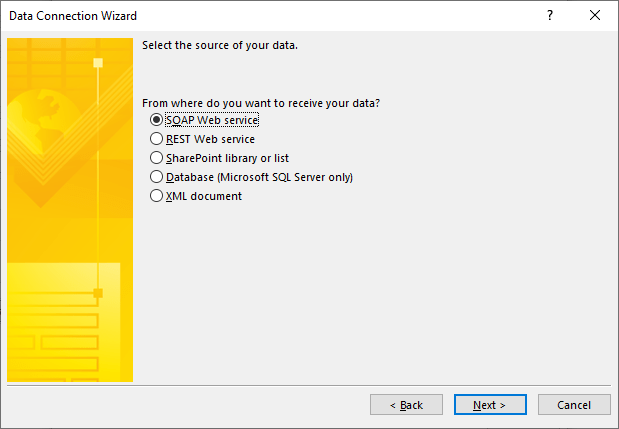Click the 'XML document' label text
Screen dimensions: 619x429
click(x=204, y=196)
